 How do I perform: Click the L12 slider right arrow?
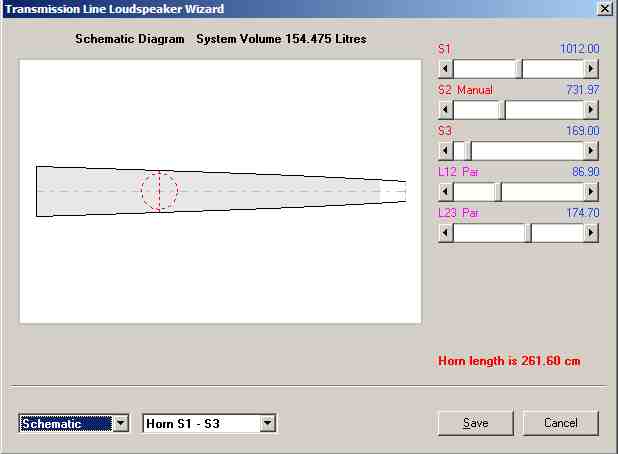(x=591, y=192)
